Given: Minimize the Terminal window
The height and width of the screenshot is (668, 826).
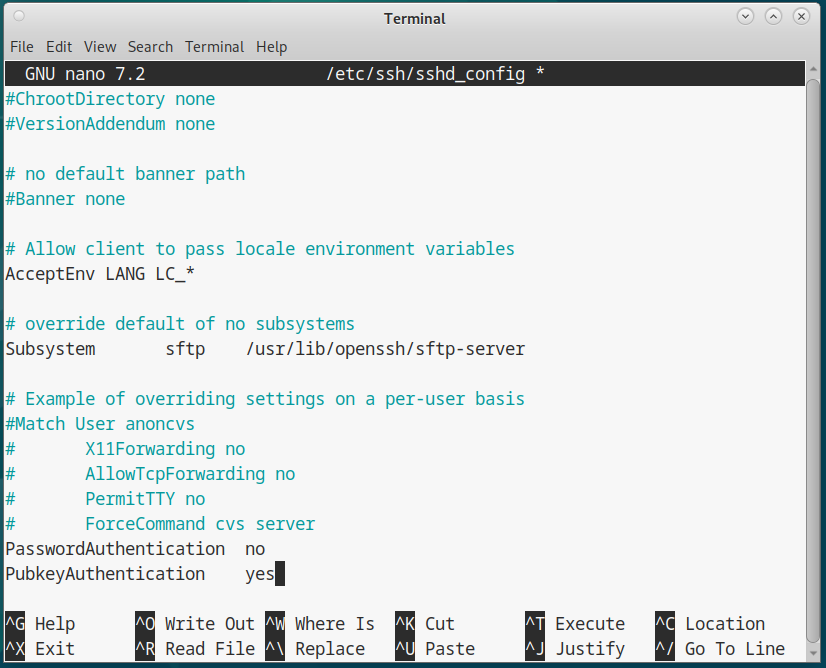Looking at the screenshot, I should [x=746, y=18].
